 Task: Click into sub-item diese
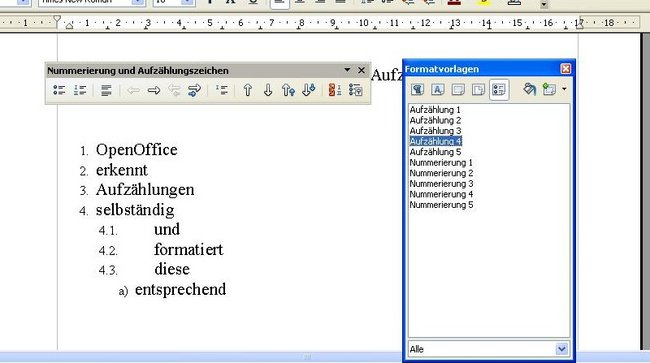(x=172, y=269)
